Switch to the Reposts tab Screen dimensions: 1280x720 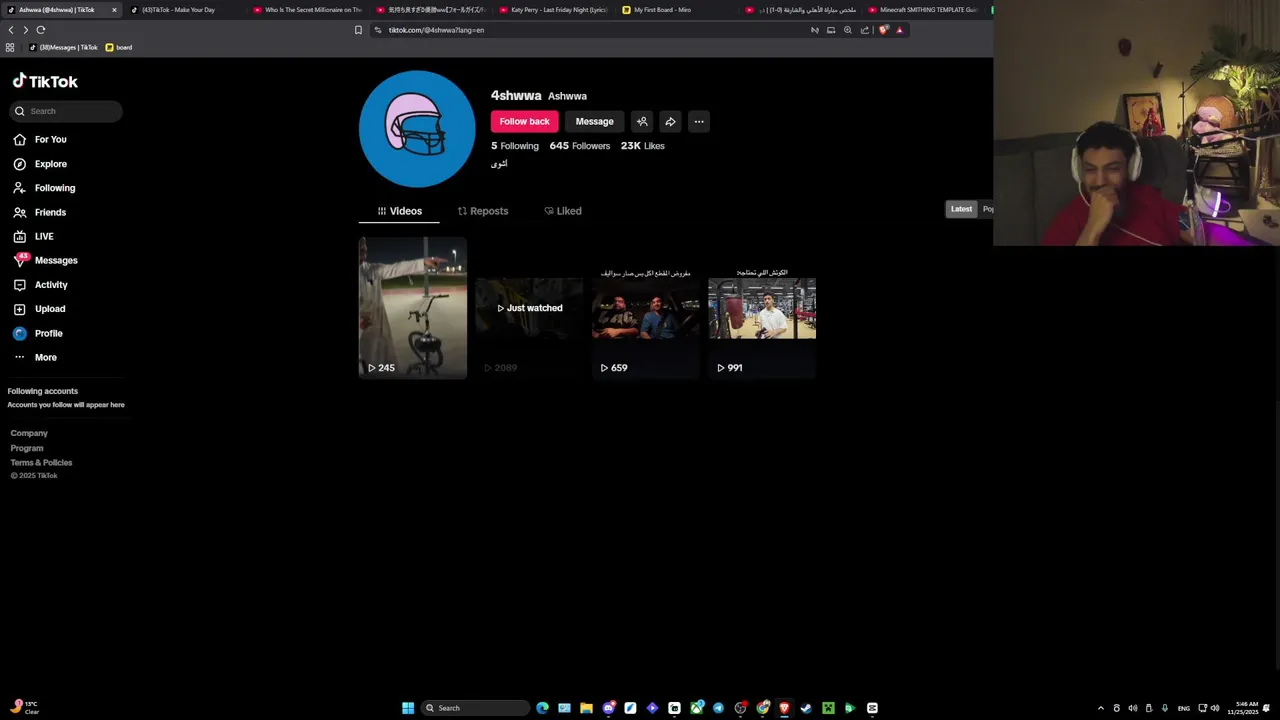(483, 211)
